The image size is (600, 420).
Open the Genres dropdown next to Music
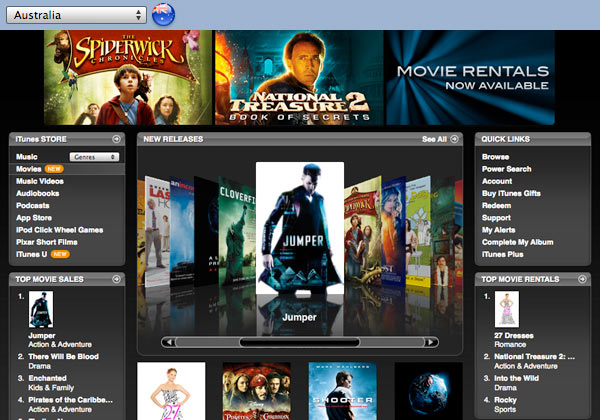click(96, 157)
